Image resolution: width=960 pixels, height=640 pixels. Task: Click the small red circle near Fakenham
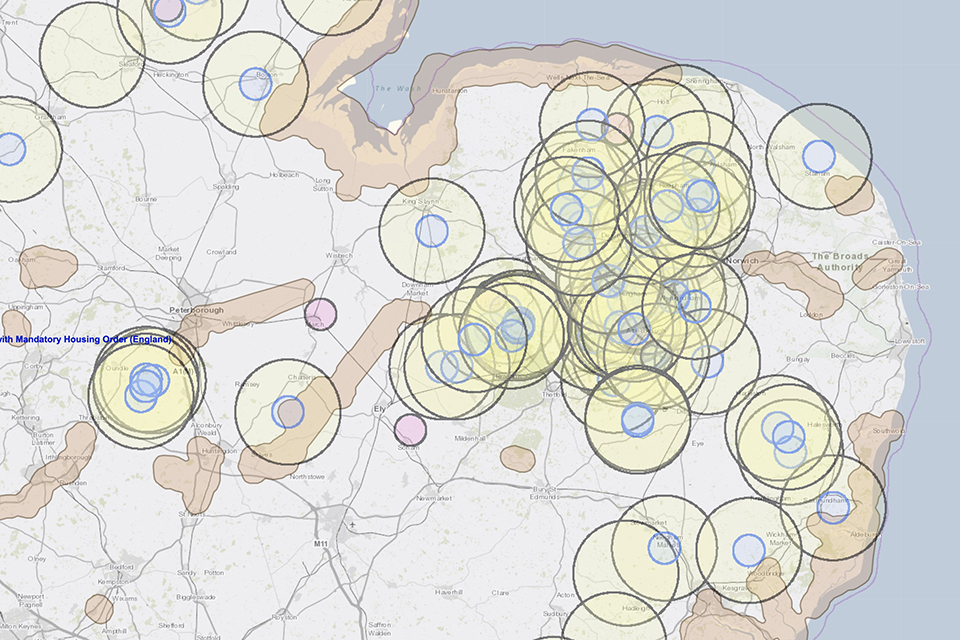(x=619, y=127)
